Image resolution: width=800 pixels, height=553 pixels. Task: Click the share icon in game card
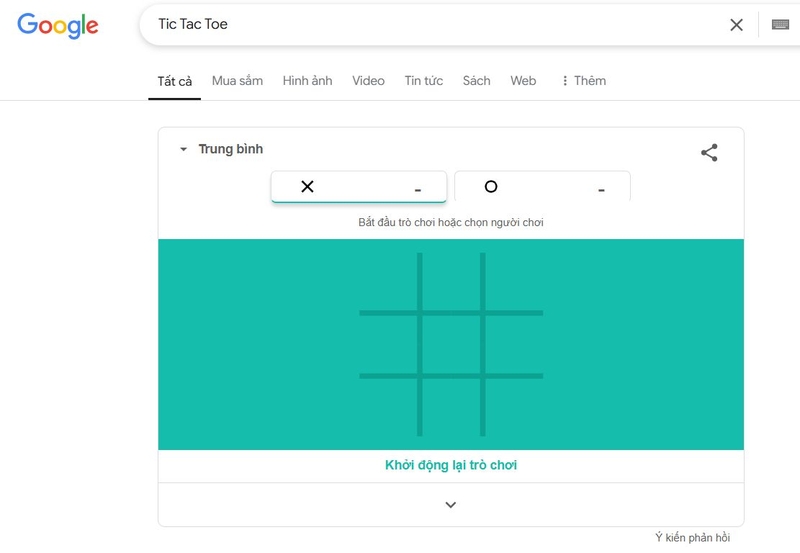pos(709,153)
